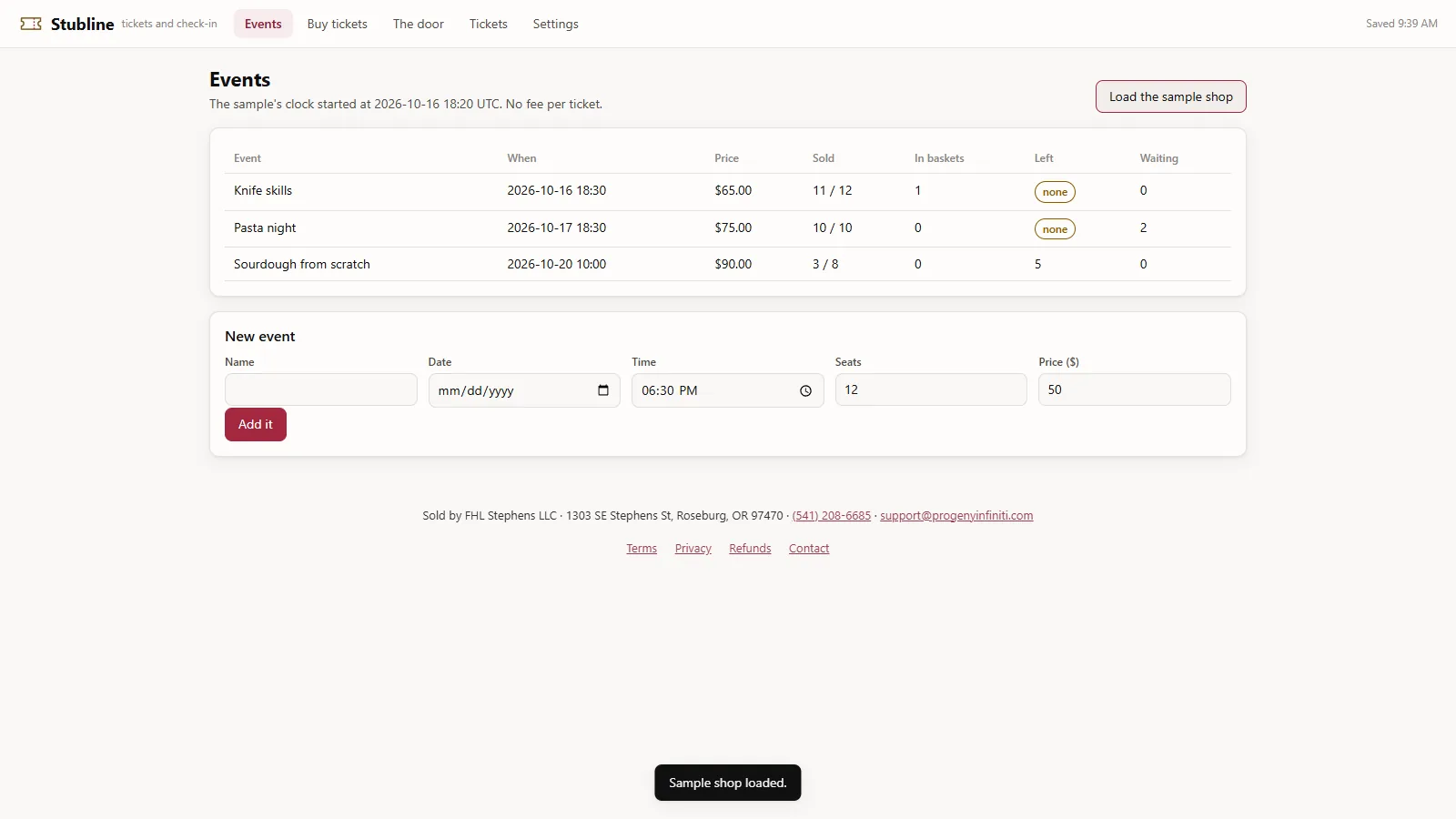Click the 2026-10-20 10:00 date cell
Viewport: 1456px width, 819px height.
557,264
